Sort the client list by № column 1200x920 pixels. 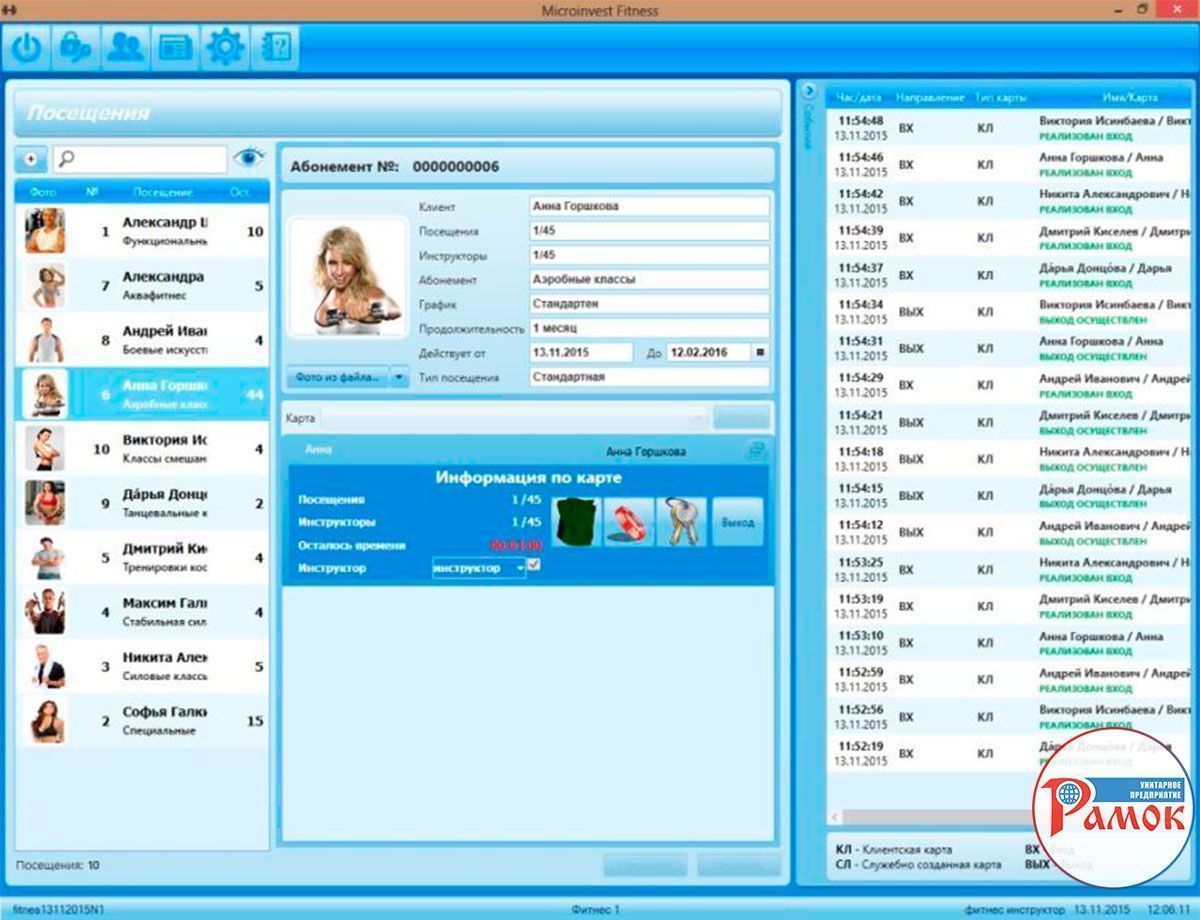[x=92, y=192]
